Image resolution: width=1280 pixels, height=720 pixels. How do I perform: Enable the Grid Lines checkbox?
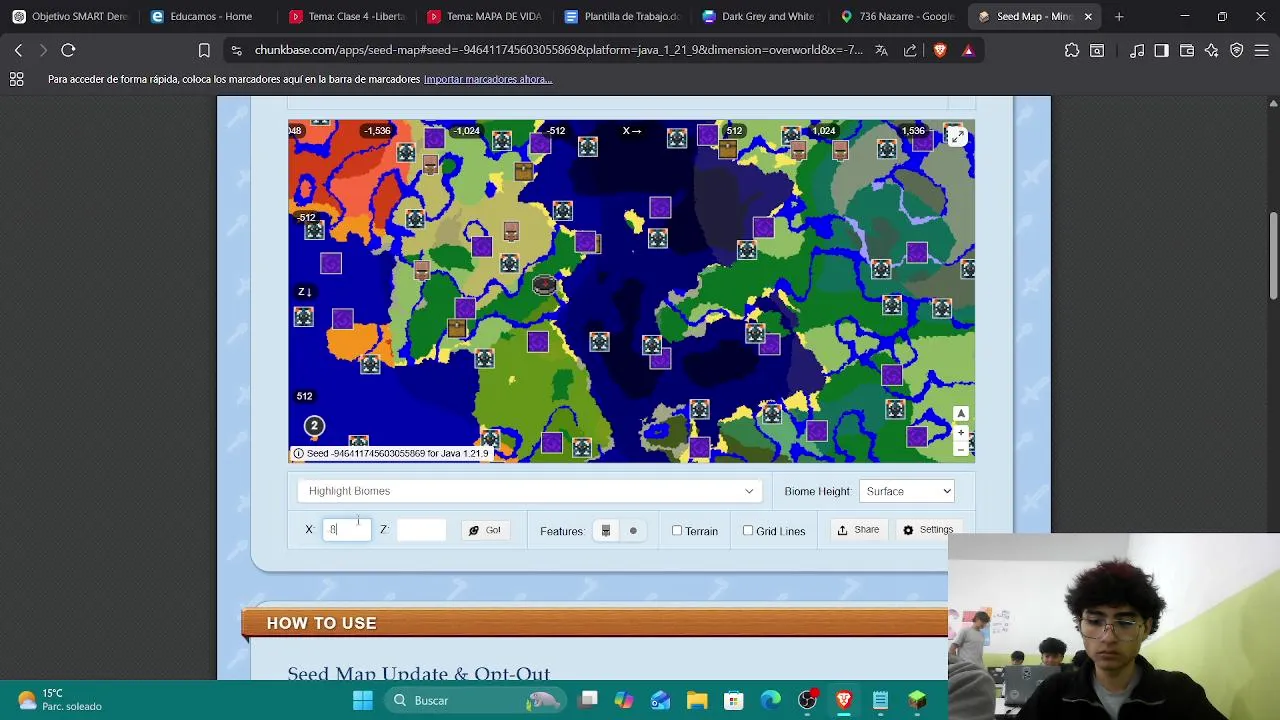pos(748,531)
